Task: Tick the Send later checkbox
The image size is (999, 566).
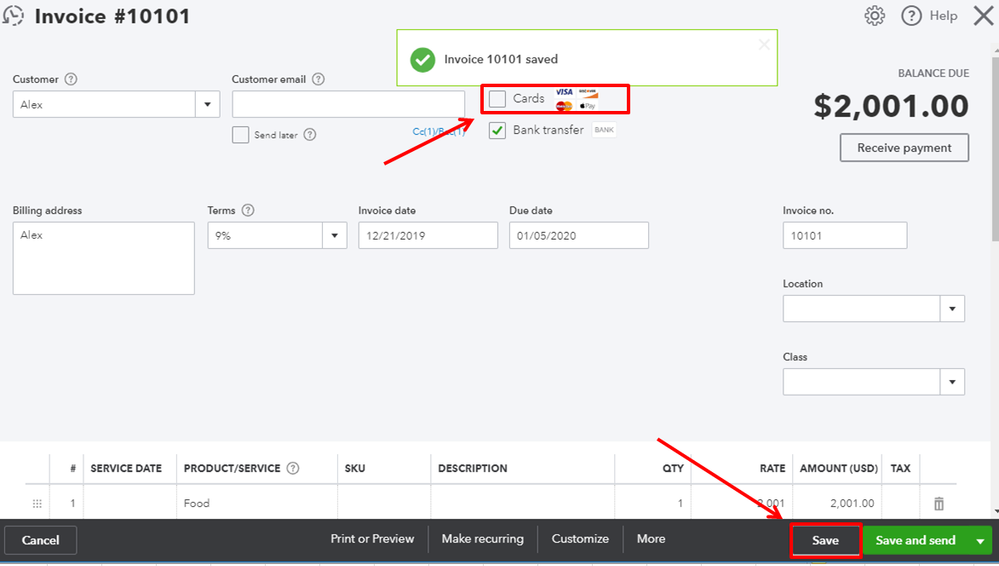Action: point(240,134)
